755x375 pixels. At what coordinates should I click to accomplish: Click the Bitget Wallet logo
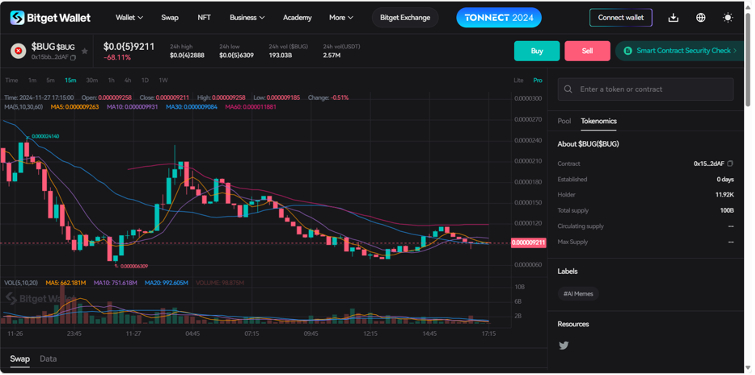point(50,18)
